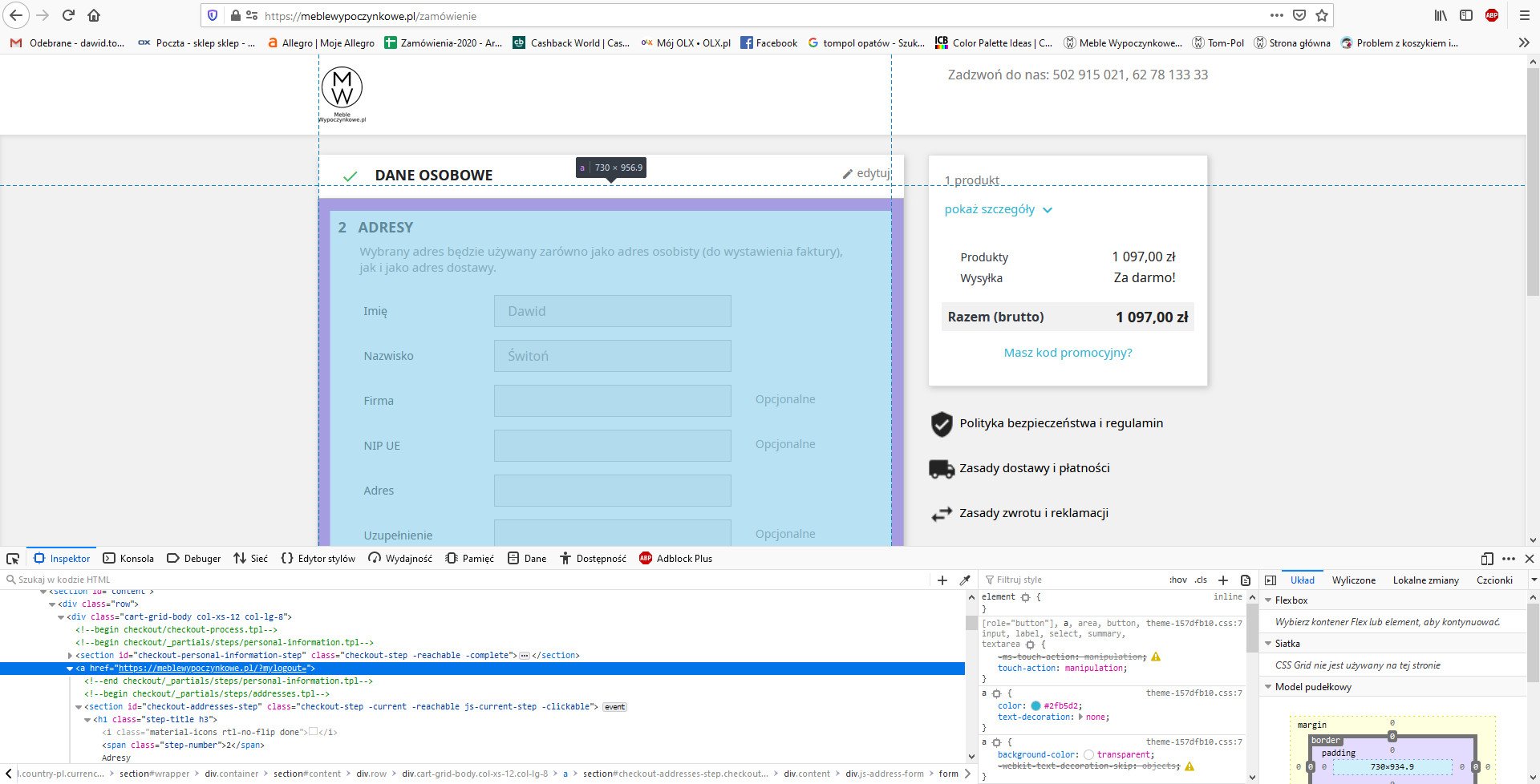The width and height of the screenshot is (1540, 784).
Task: Open the Firefox library
Action: [x=1441, y=15]
